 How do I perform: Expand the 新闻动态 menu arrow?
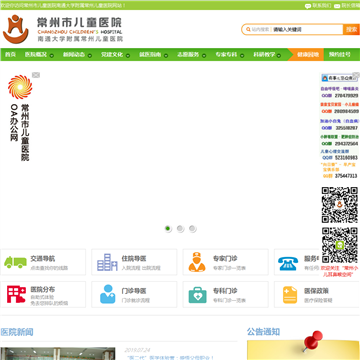click(90, 56)
